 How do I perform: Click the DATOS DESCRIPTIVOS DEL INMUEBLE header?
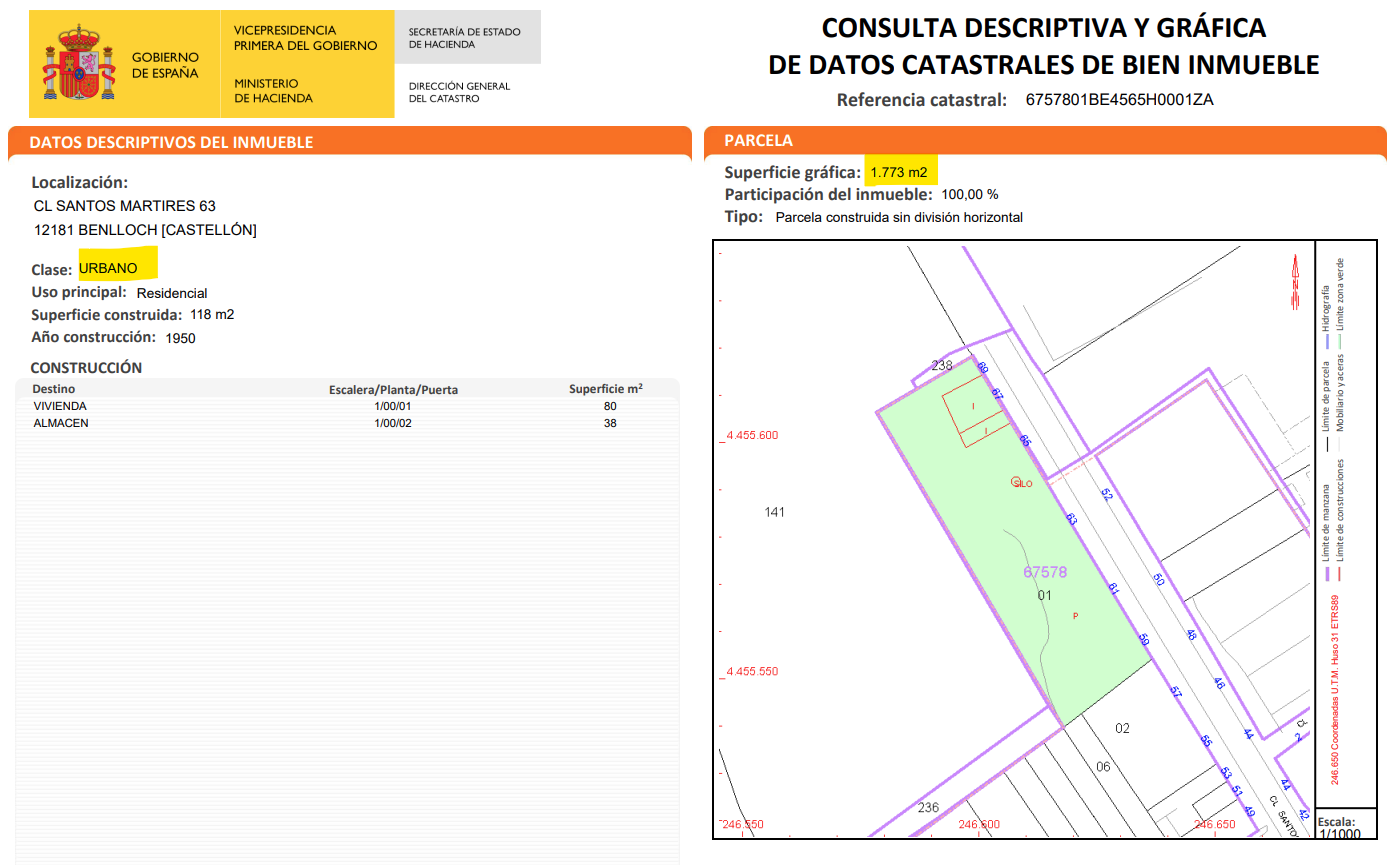pyautogui.click(x=171, y=142)
